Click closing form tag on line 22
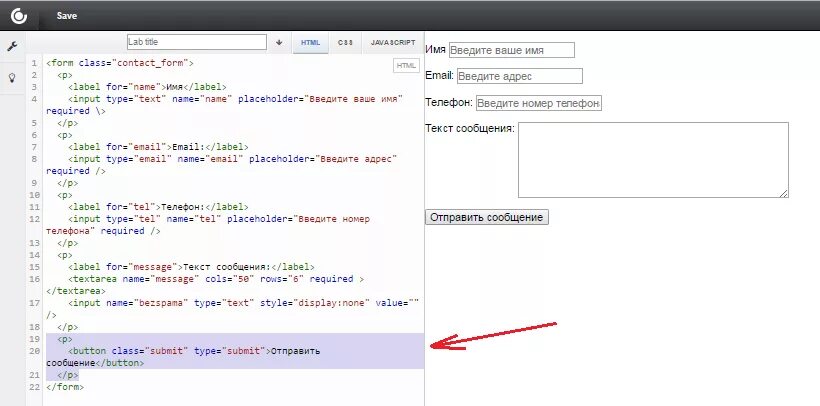Viewport: 820px width, 406px height. [x=65, y=387]
